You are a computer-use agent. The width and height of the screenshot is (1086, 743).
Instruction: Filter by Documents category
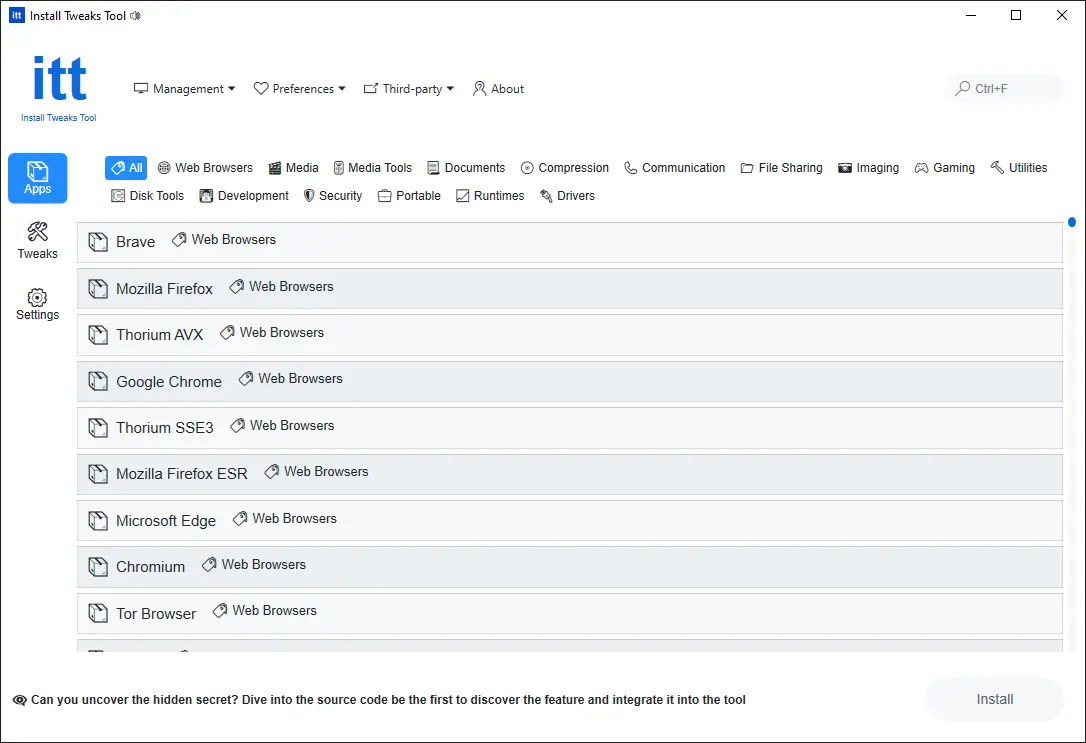tap(466, 168)
